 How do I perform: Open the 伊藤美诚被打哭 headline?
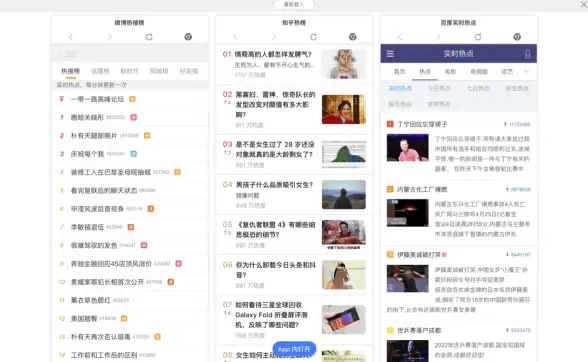(x=419, y=255)
